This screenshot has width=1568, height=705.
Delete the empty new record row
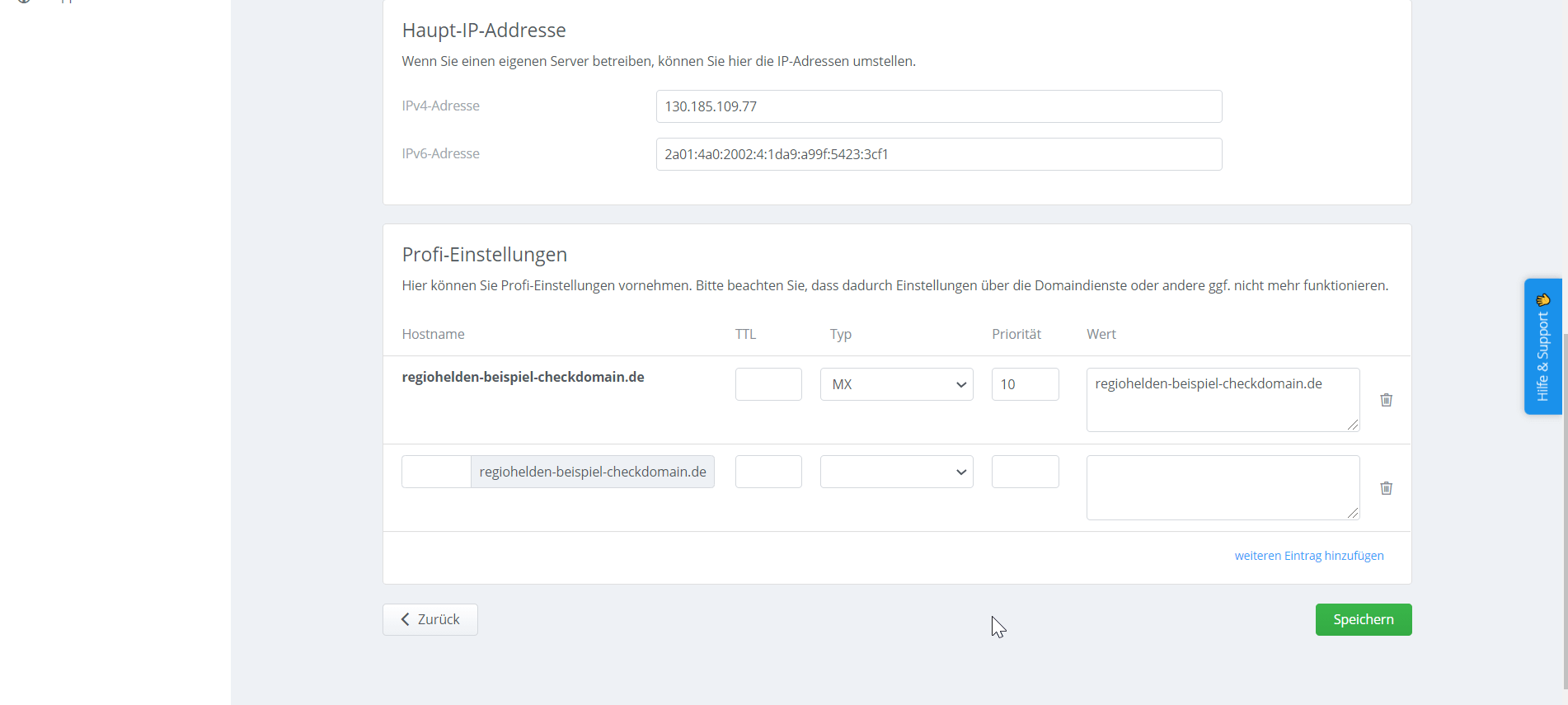click(x=1386, y=488)
